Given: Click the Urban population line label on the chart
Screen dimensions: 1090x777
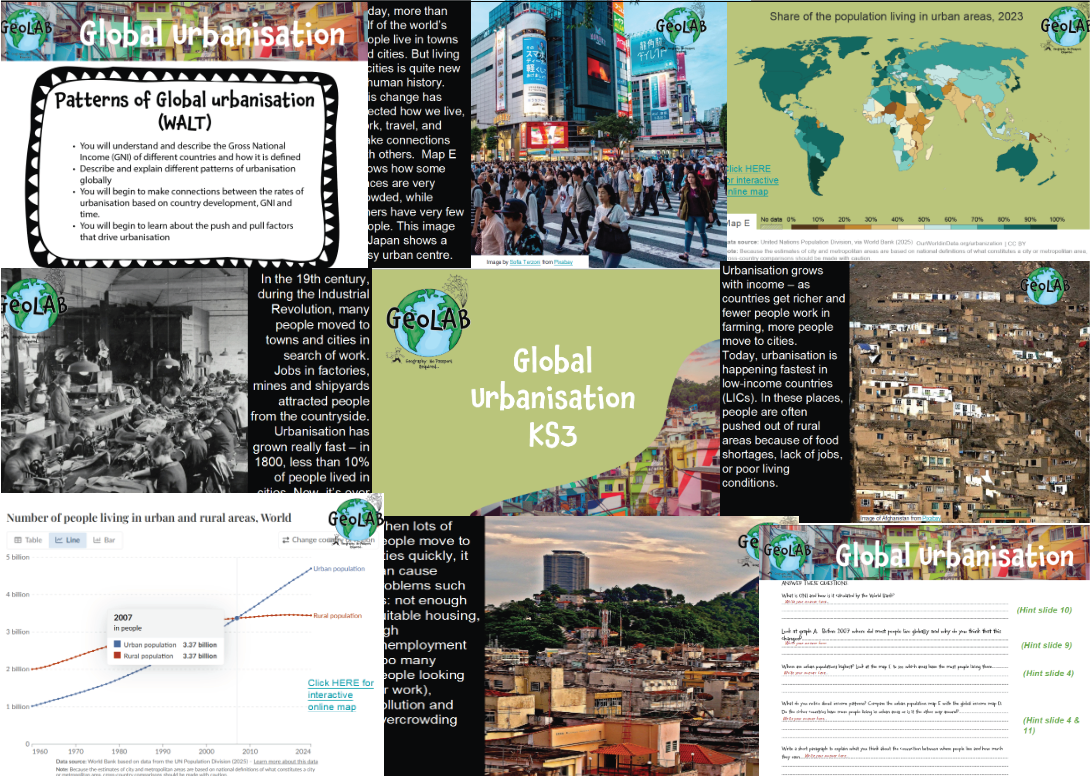Looking at the screenshot, I should (340, 569).
